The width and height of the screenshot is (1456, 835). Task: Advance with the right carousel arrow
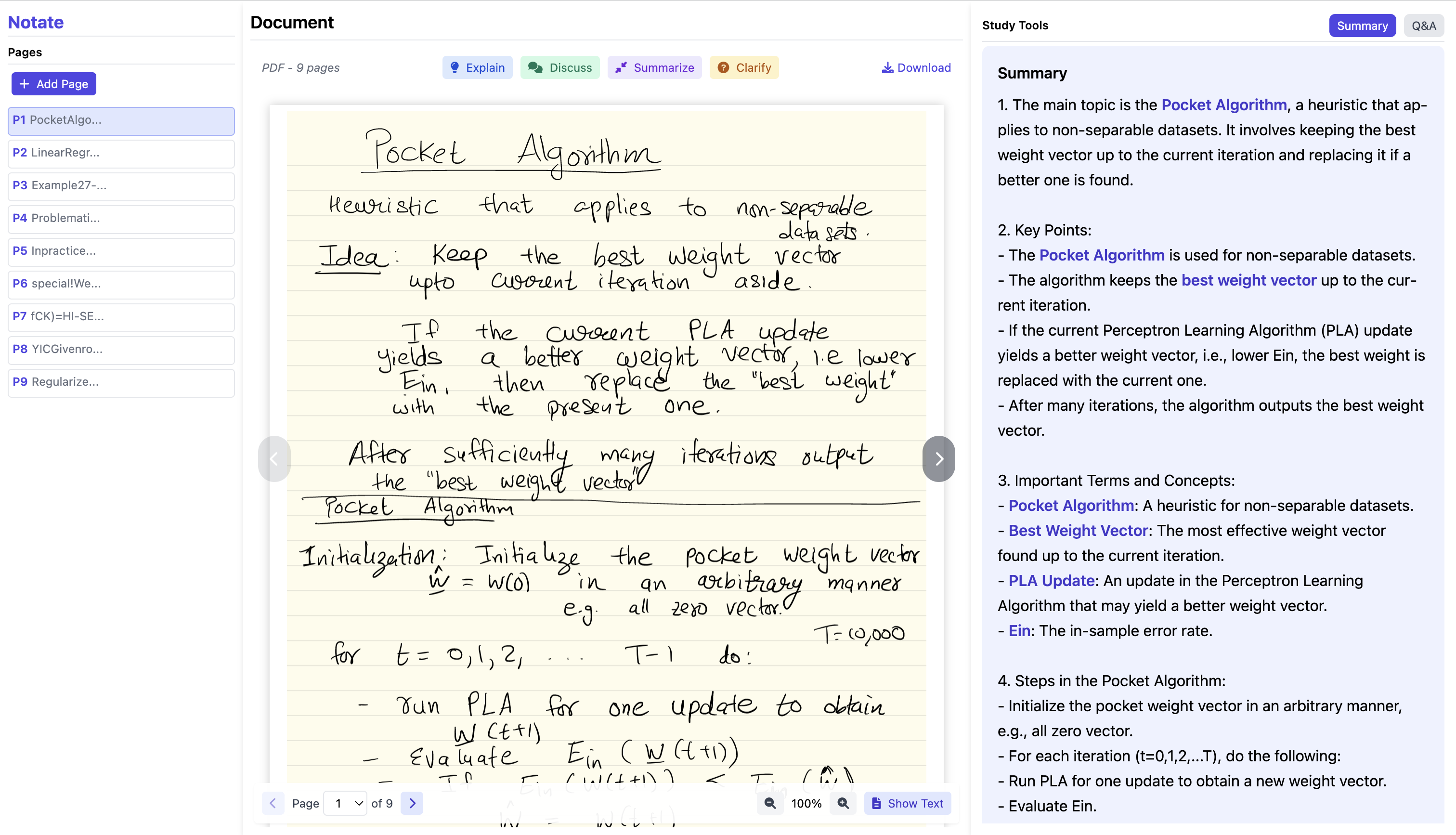pyautogui.click(x=938, y=459)
